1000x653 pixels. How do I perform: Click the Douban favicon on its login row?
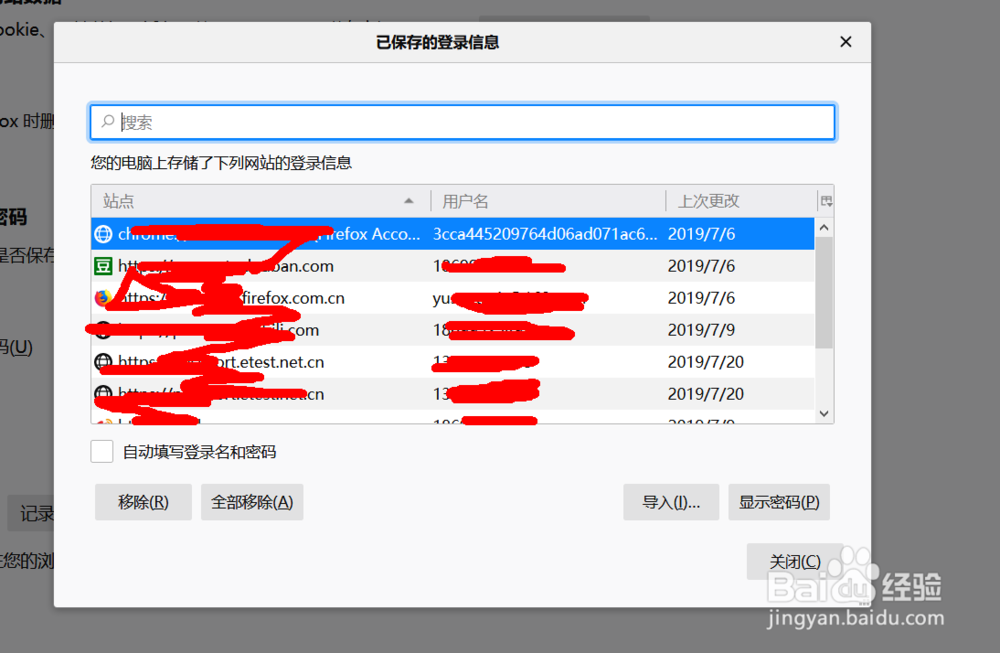click(x=104, y=266)
